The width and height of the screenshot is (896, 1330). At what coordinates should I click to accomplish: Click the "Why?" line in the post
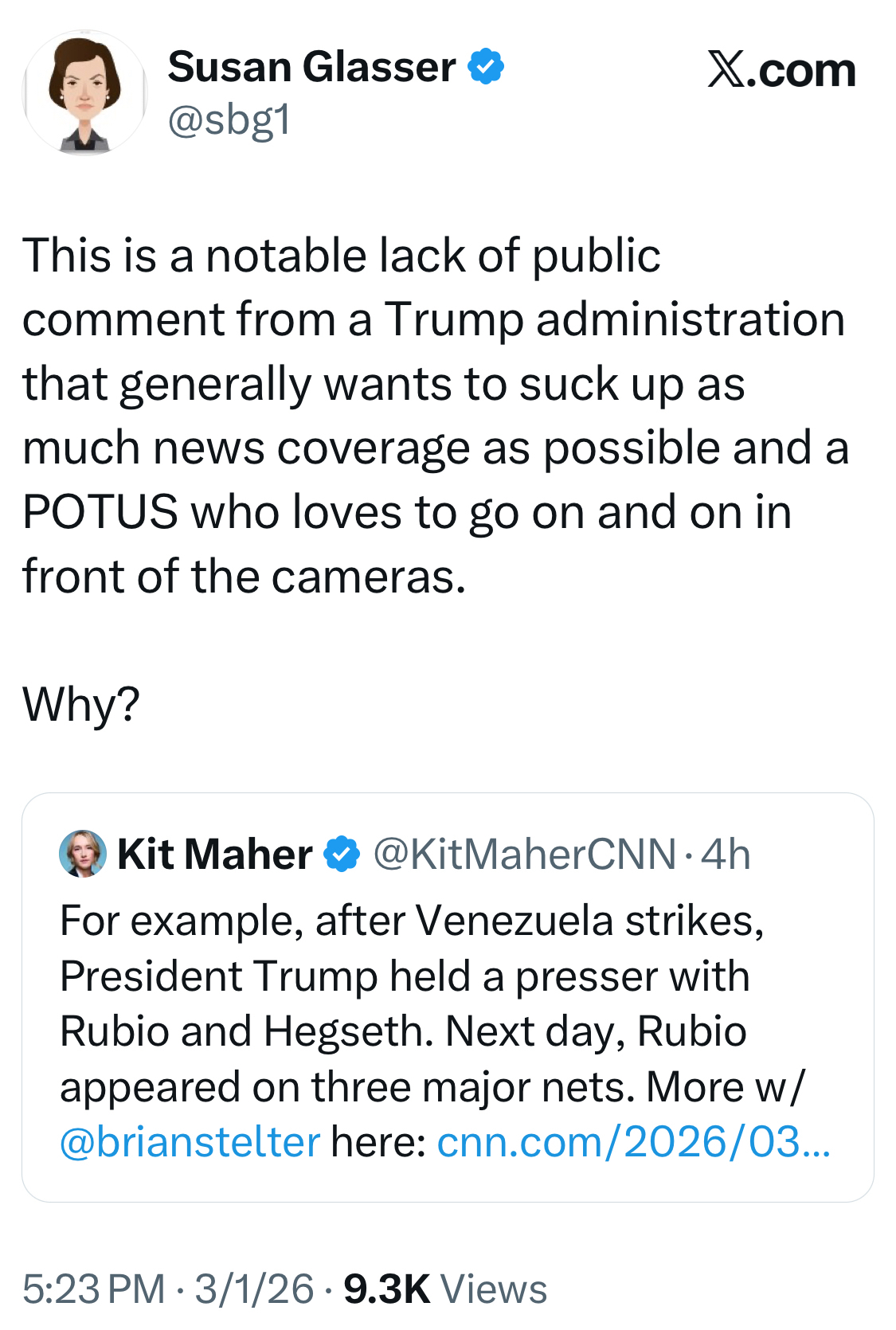(x=81, y=704)
